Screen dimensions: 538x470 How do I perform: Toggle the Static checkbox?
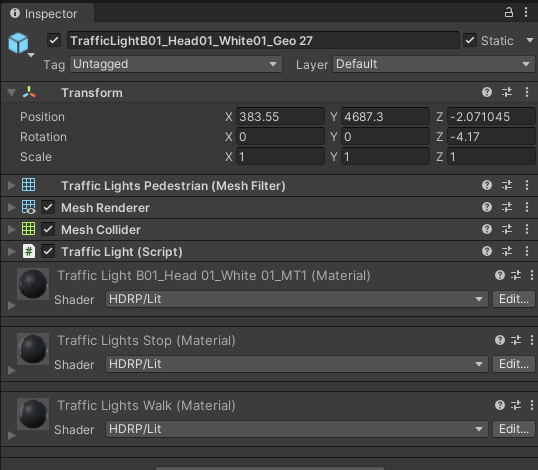[470, 40]
